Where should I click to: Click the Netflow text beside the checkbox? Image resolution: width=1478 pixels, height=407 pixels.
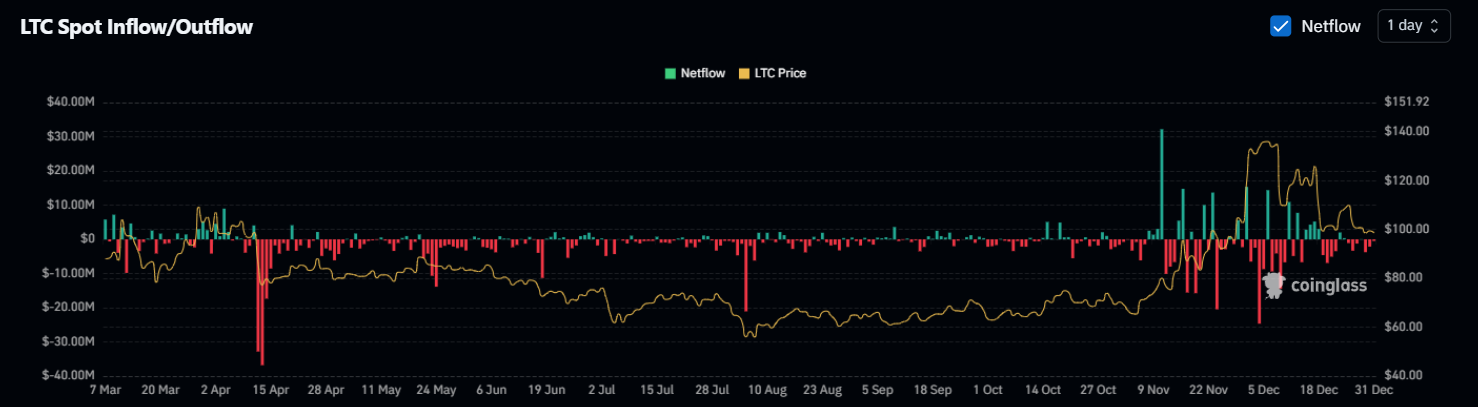pos(1330,26)
